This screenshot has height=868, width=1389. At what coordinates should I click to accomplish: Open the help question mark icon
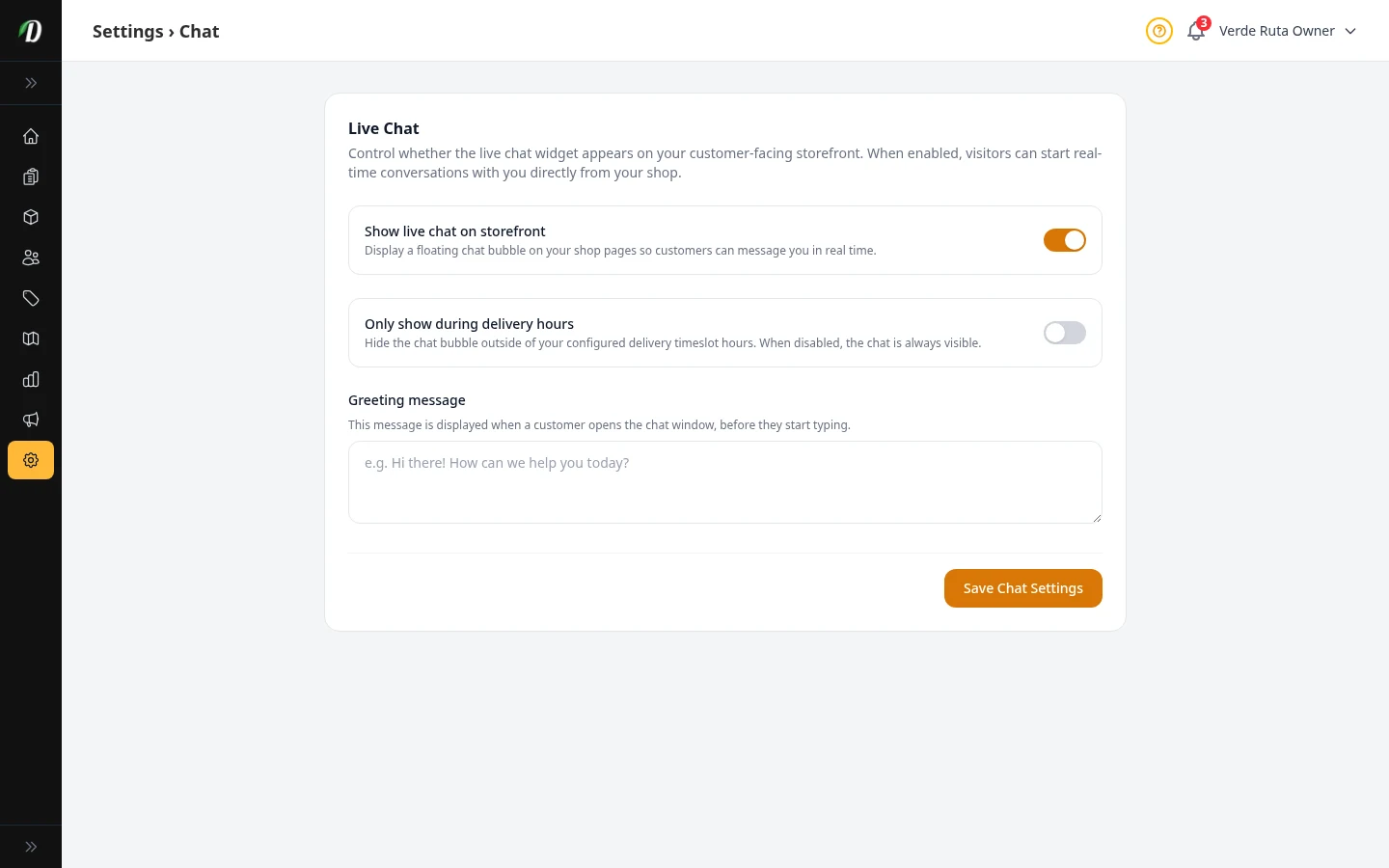click(1158, 31)
